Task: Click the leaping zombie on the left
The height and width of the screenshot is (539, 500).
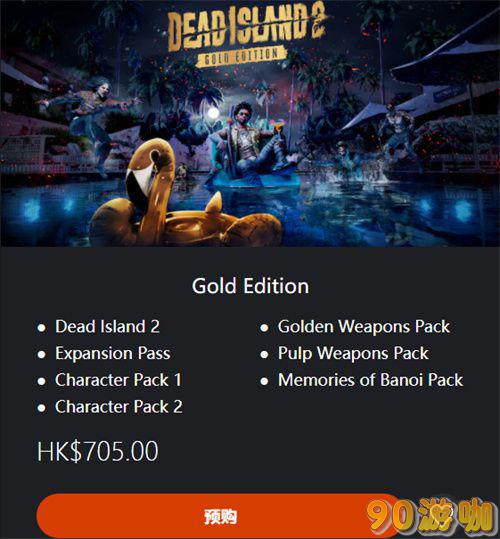Action: [91, 119]
